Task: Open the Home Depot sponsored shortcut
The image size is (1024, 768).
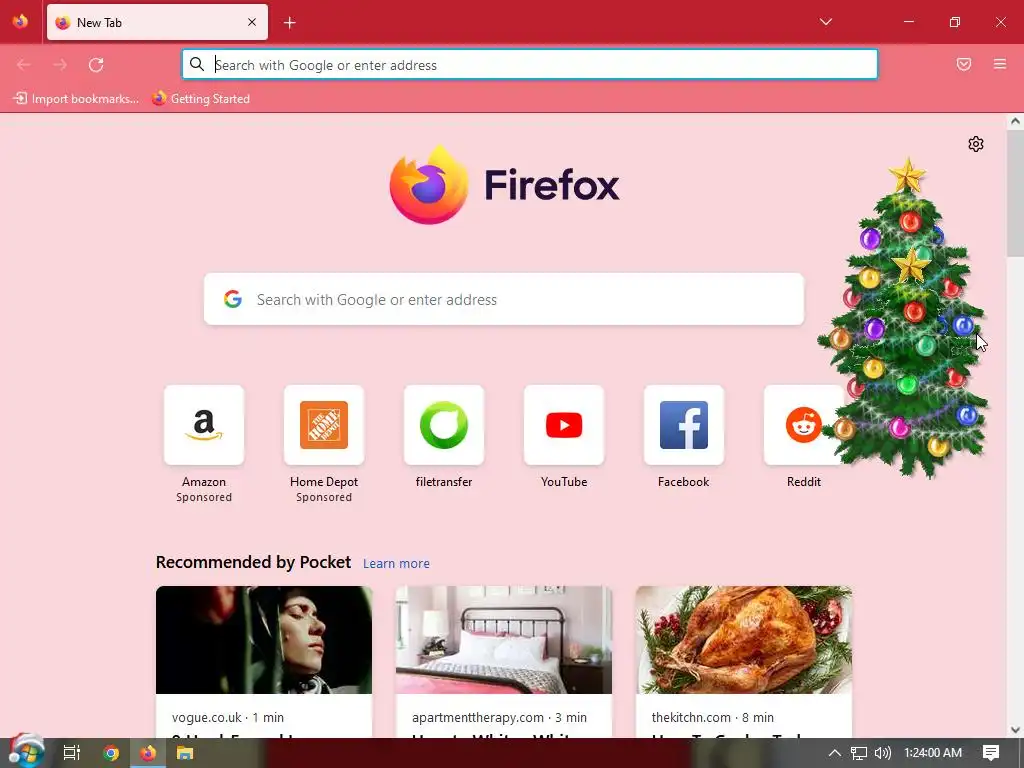Action: 324,425
